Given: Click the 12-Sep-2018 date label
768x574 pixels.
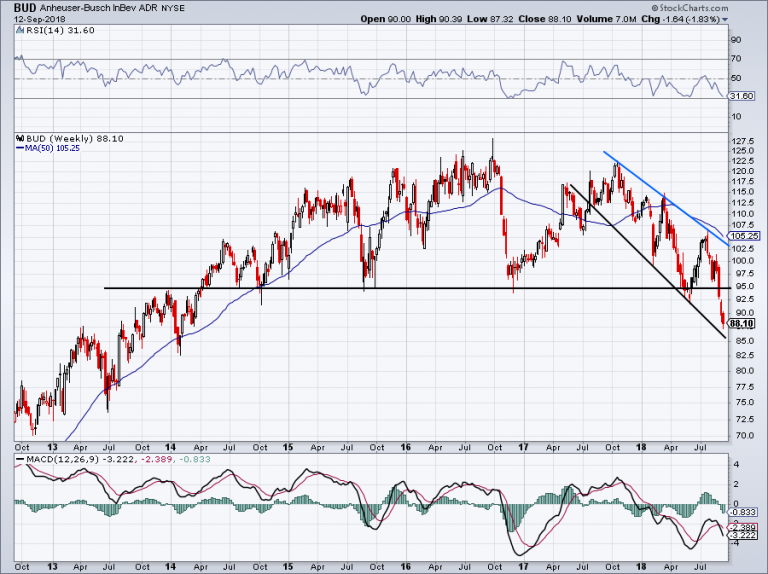Looking at the screenshot, I should click(x=40, y=20).
